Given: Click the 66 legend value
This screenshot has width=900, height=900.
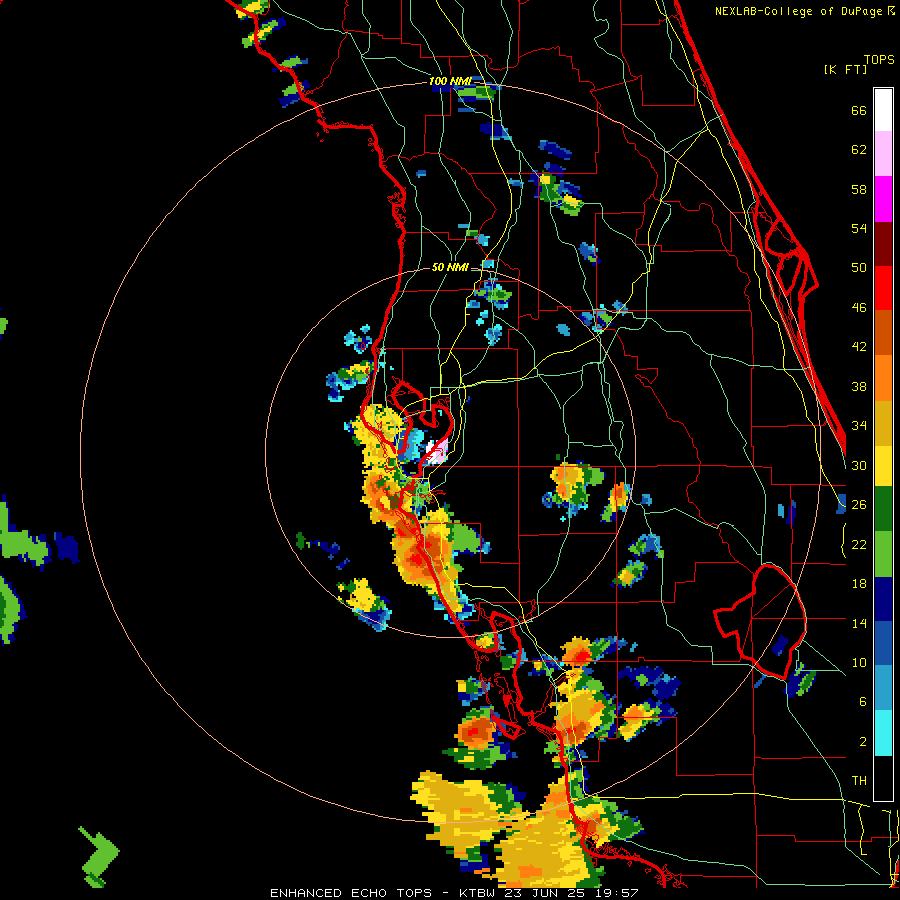Looking at the screenshot, I should point(859,111).
